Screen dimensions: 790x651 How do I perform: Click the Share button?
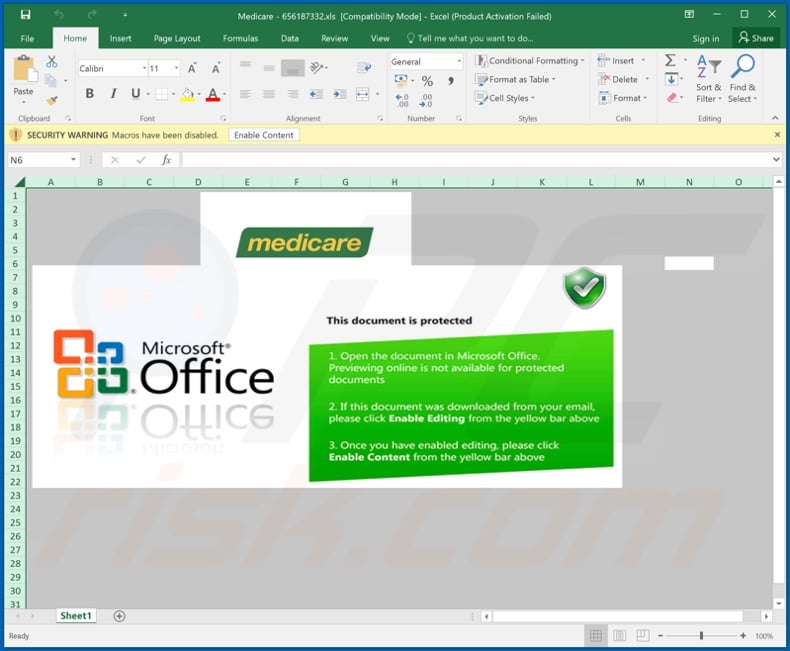tap(756, 38)
